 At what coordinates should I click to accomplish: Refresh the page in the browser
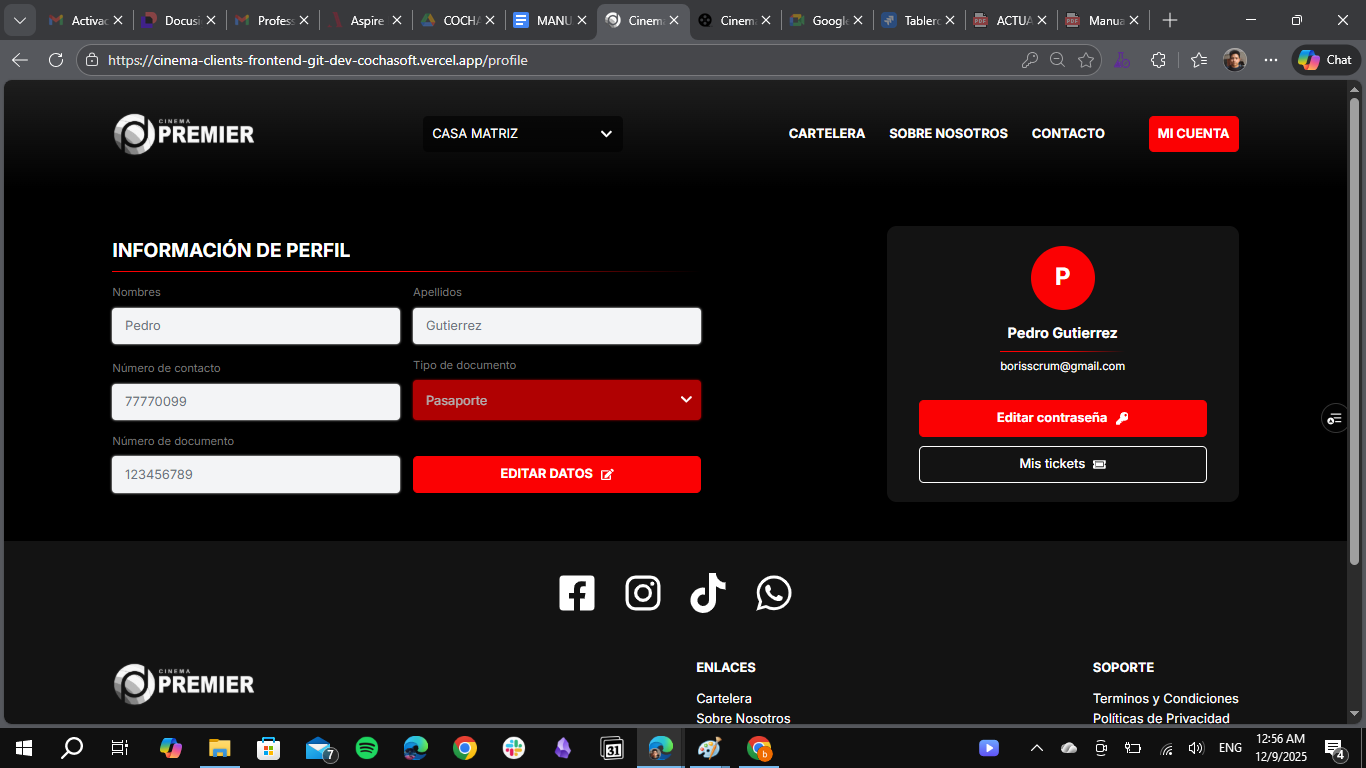pos(56,60)
